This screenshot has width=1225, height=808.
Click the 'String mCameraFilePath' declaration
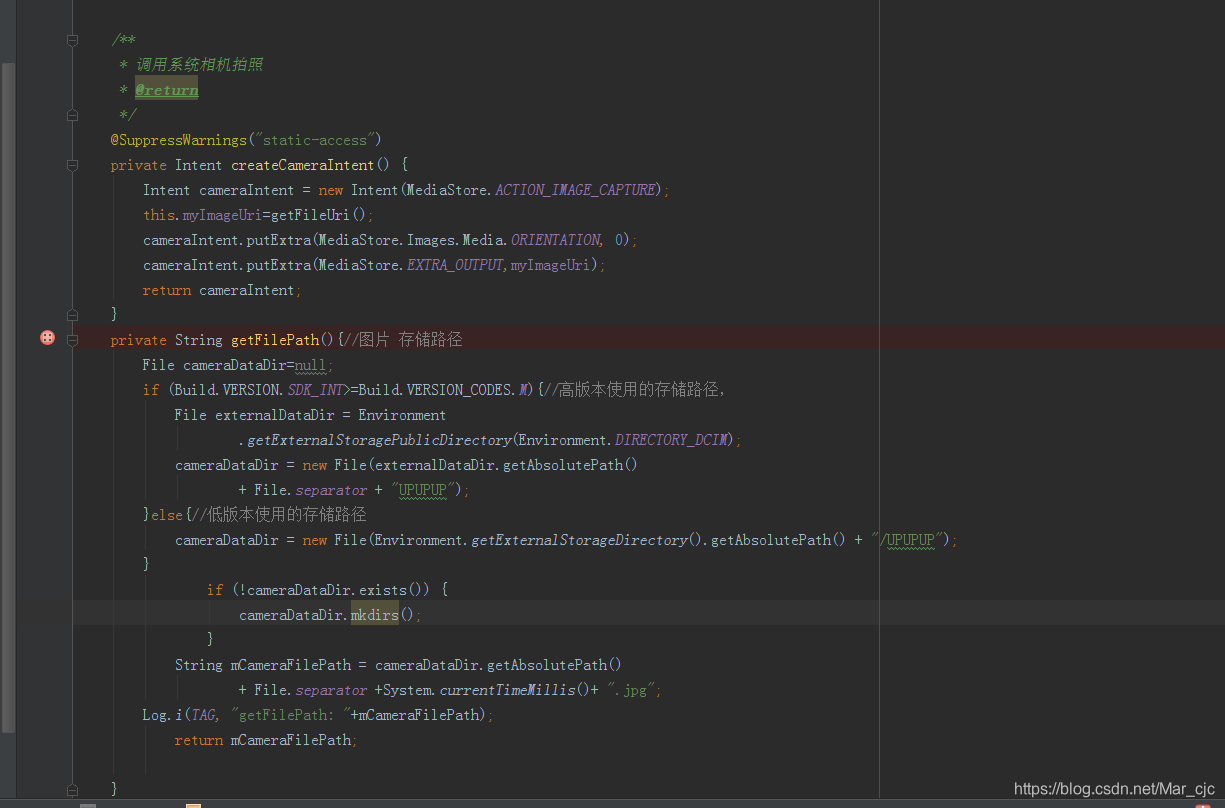coord(263,665)
